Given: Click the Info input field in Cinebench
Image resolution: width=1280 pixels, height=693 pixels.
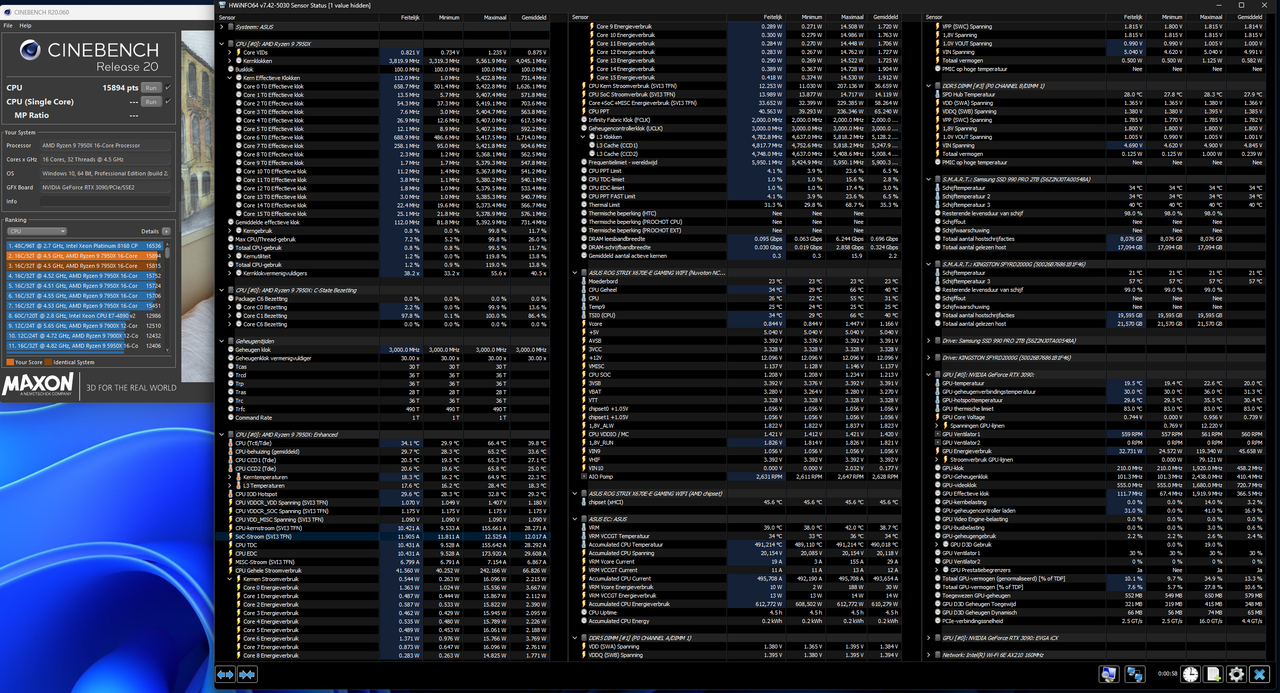Looking at the screenshot, I should (103, 201).
